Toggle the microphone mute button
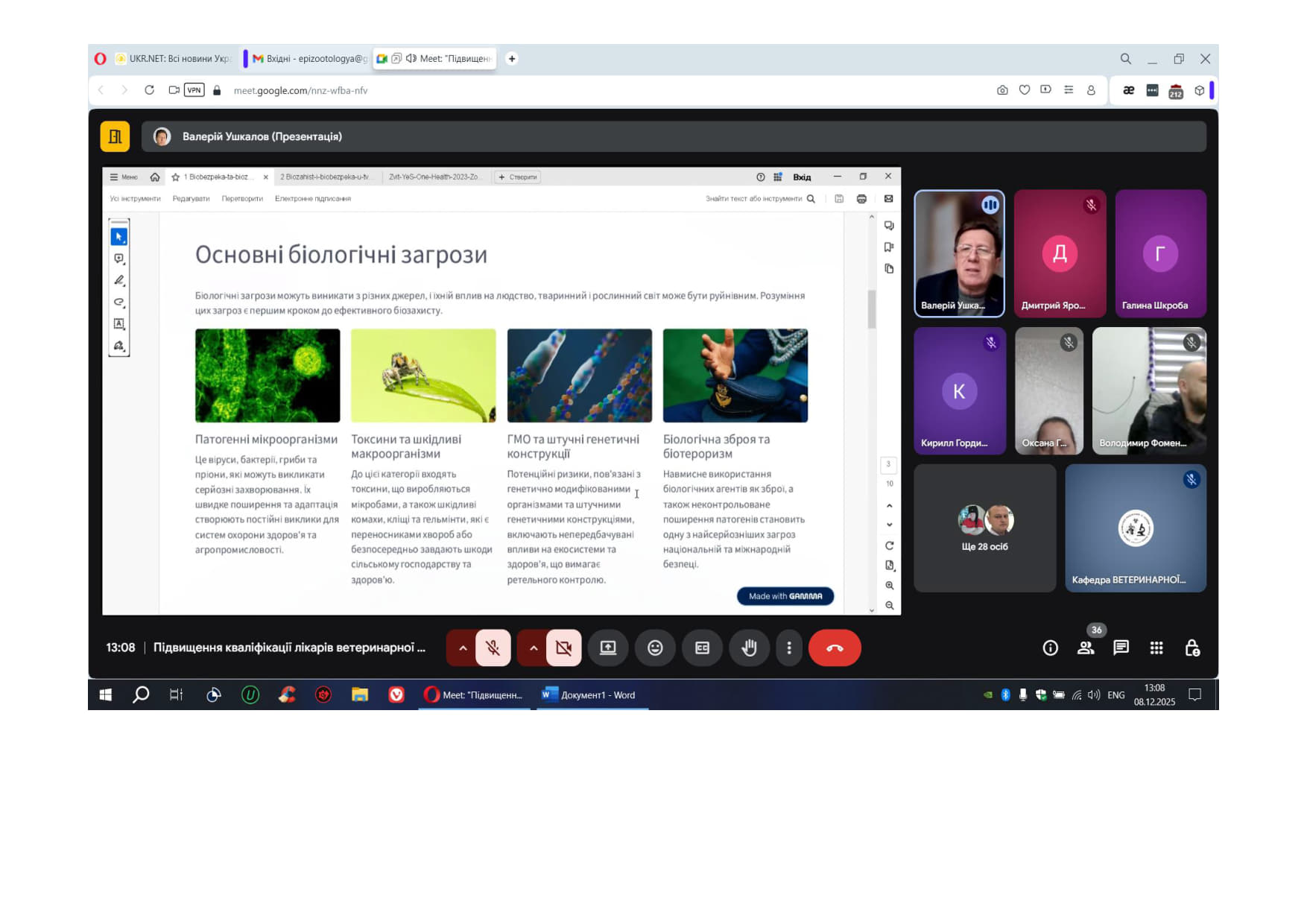Image resolution: width=1307 pixels, height=924 pixels. click(x=493, y=648)
